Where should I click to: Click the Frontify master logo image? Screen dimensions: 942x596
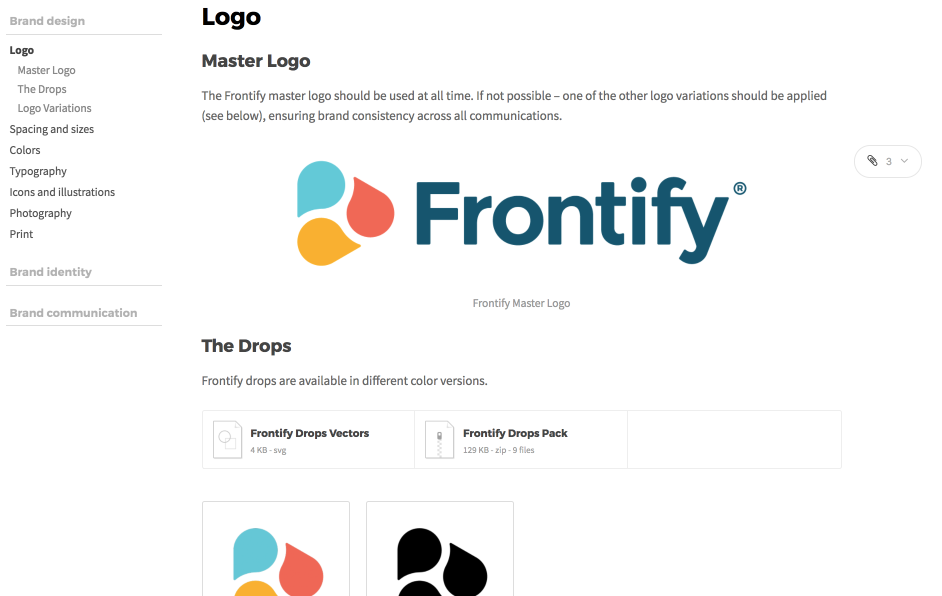click(522, 210)
